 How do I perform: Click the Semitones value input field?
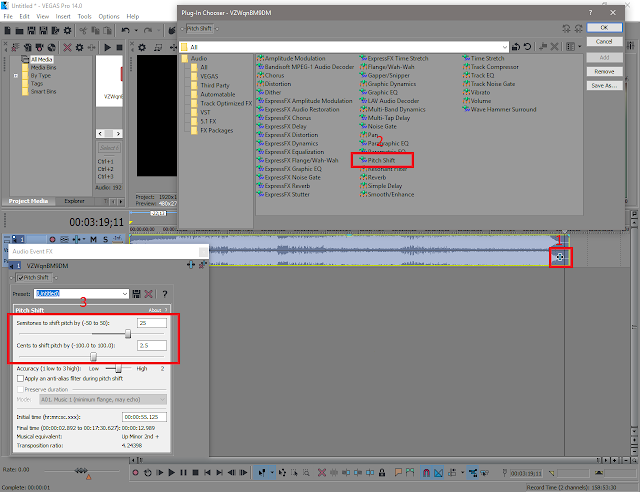[x=151, y=323]
